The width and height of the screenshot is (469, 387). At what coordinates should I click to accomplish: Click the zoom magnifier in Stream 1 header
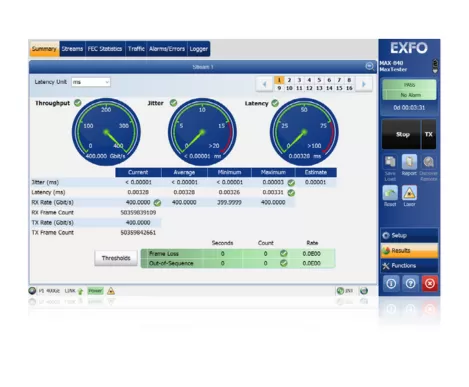point(369,66)
